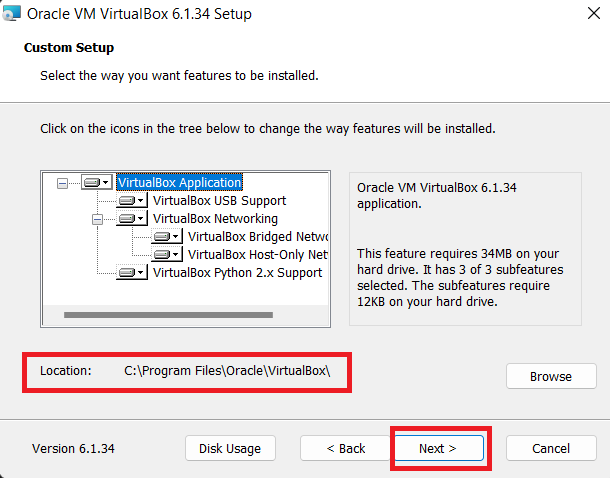Click the feature tree horizontal scrollbar

click(168, 315)
